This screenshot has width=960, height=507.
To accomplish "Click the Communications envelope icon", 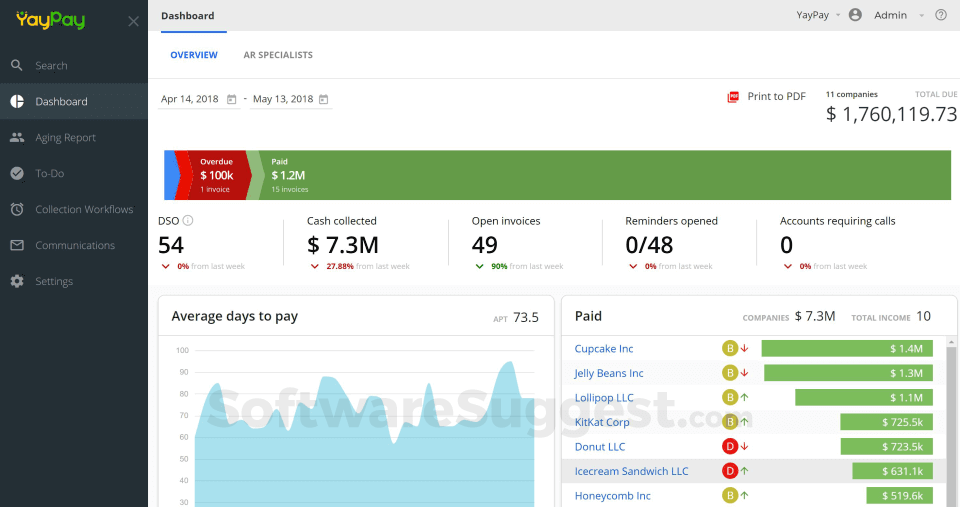I will pos(17,246).
